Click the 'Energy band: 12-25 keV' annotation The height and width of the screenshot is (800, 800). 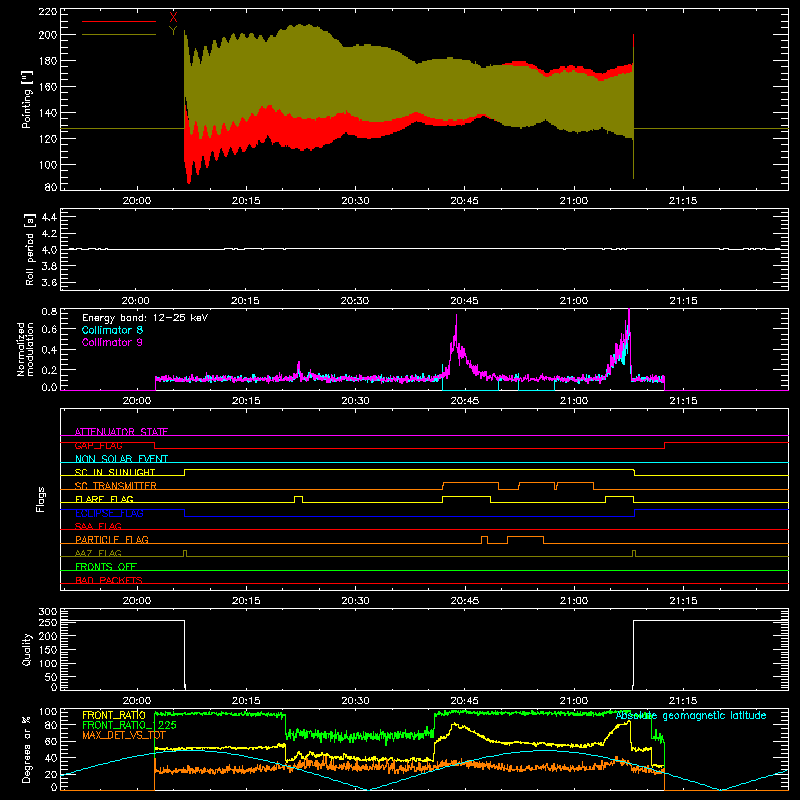[x=145, y=318]
